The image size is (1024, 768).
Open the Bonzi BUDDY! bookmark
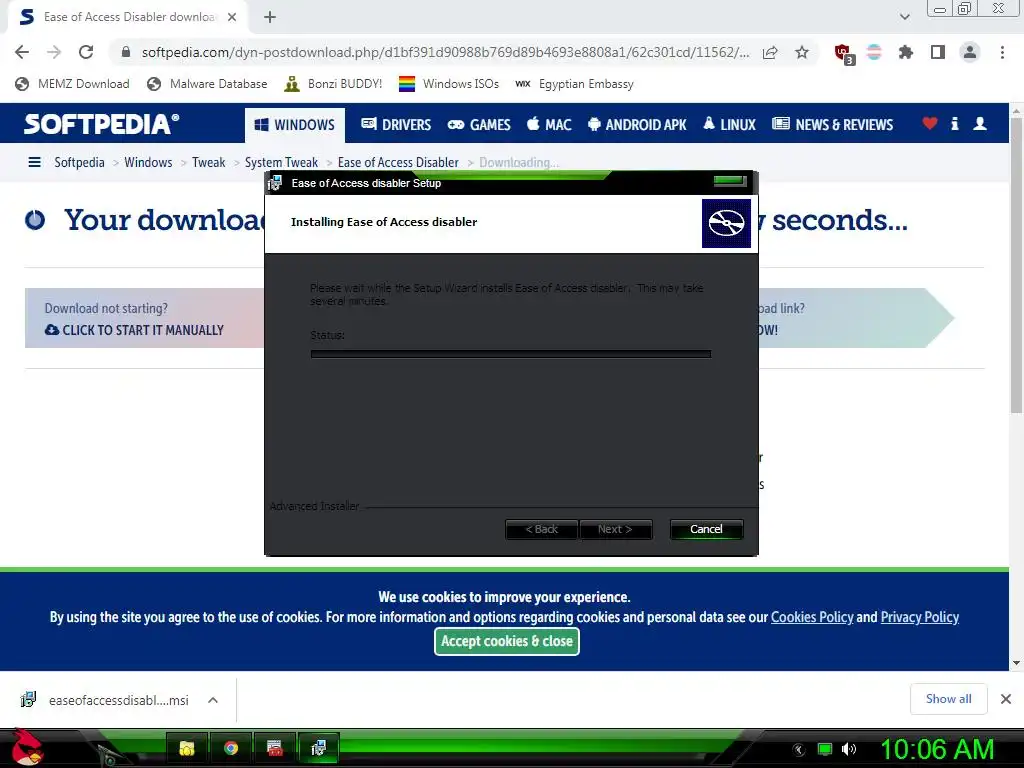[333, 84]
